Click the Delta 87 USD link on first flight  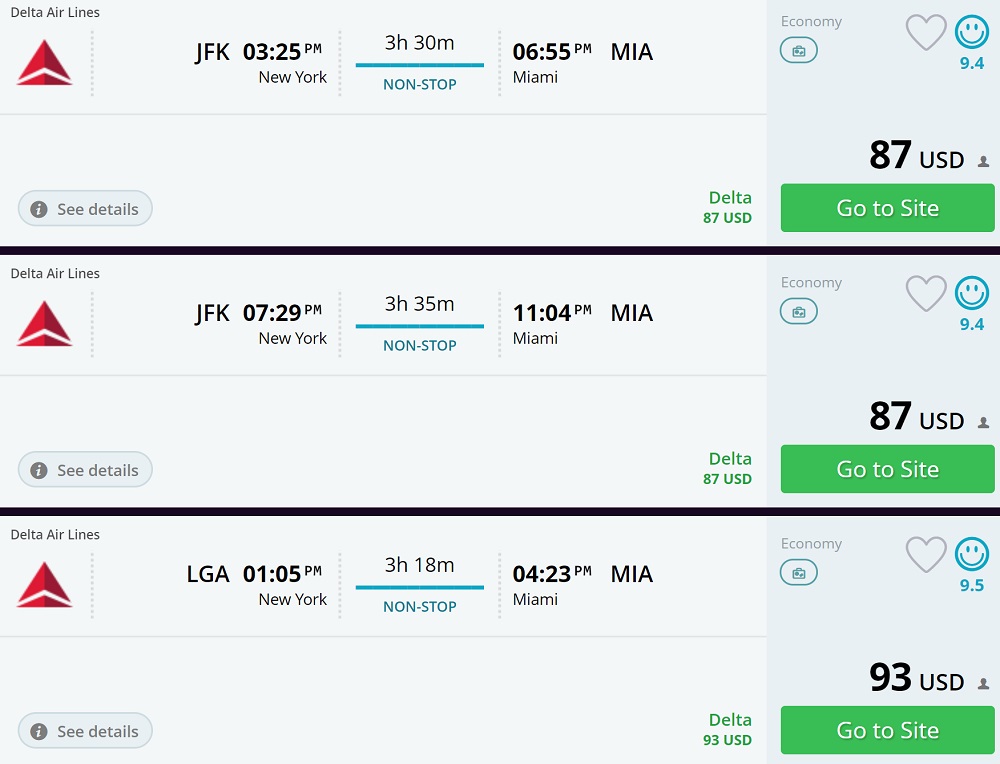(729, 207)
